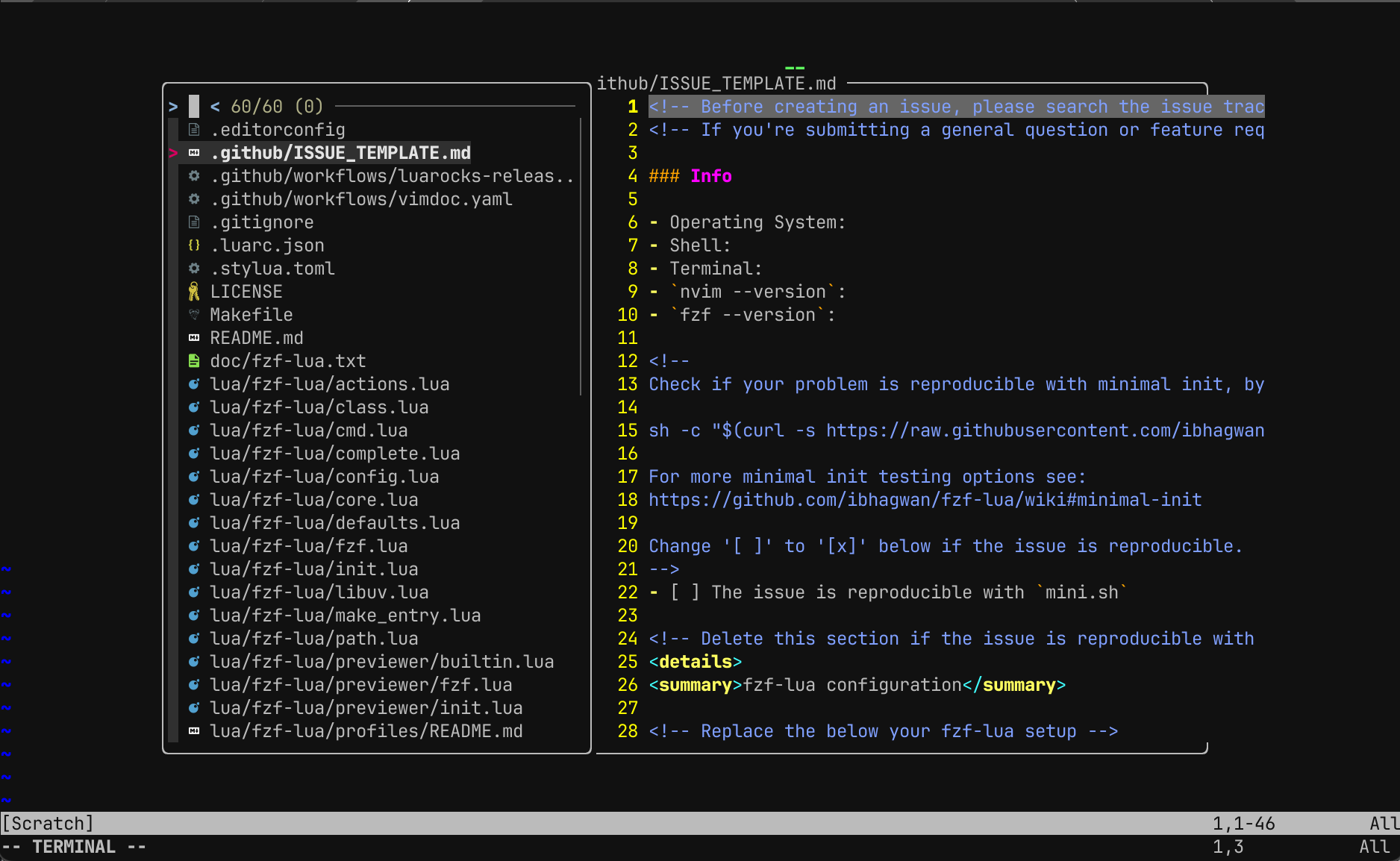1400x861 pixels.
Task: Click the green doc icon beside doc/fzf-lua.txt
Action: click(194, 360)
